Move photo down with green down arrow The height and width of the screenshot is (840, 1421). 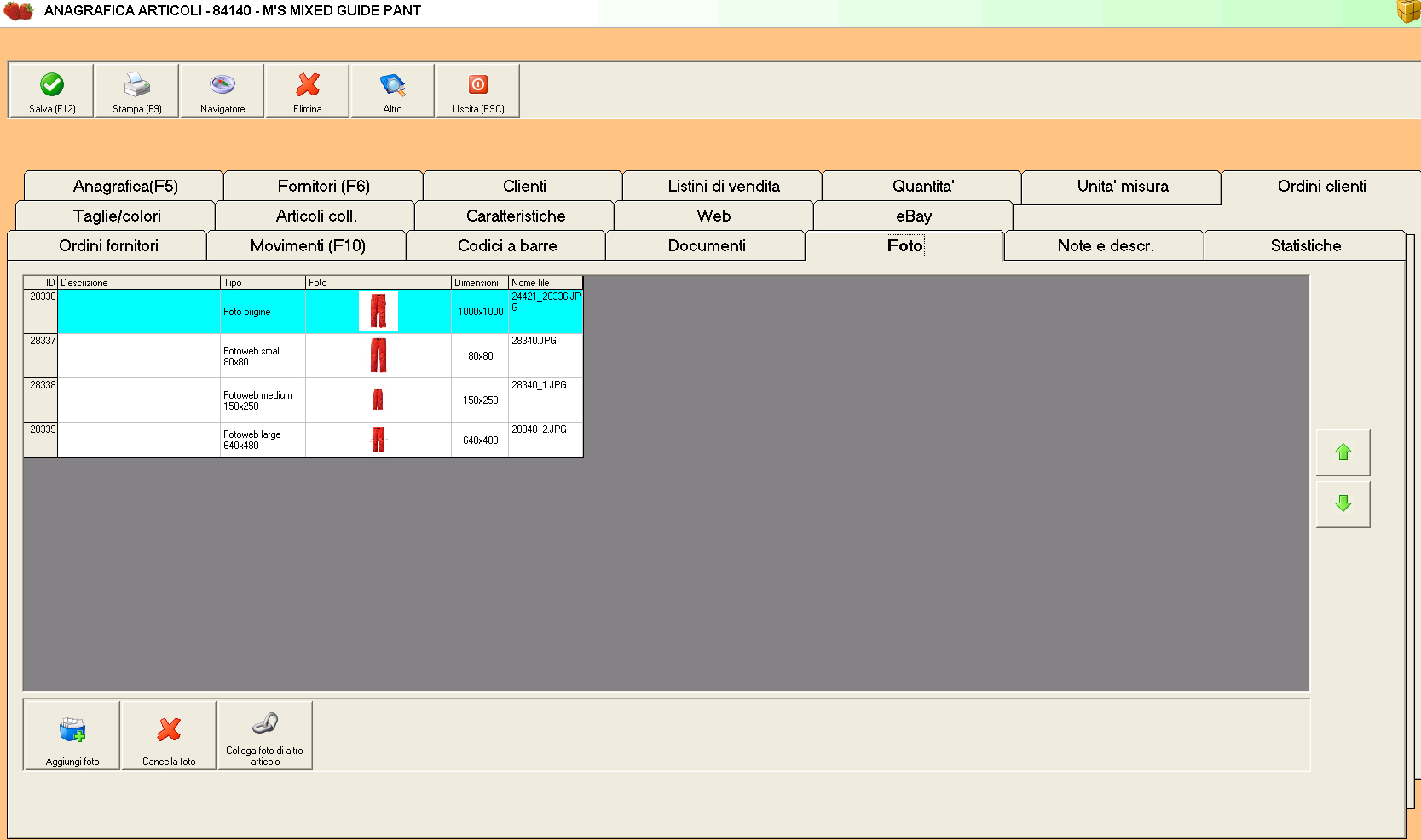tap(1343, 504)
